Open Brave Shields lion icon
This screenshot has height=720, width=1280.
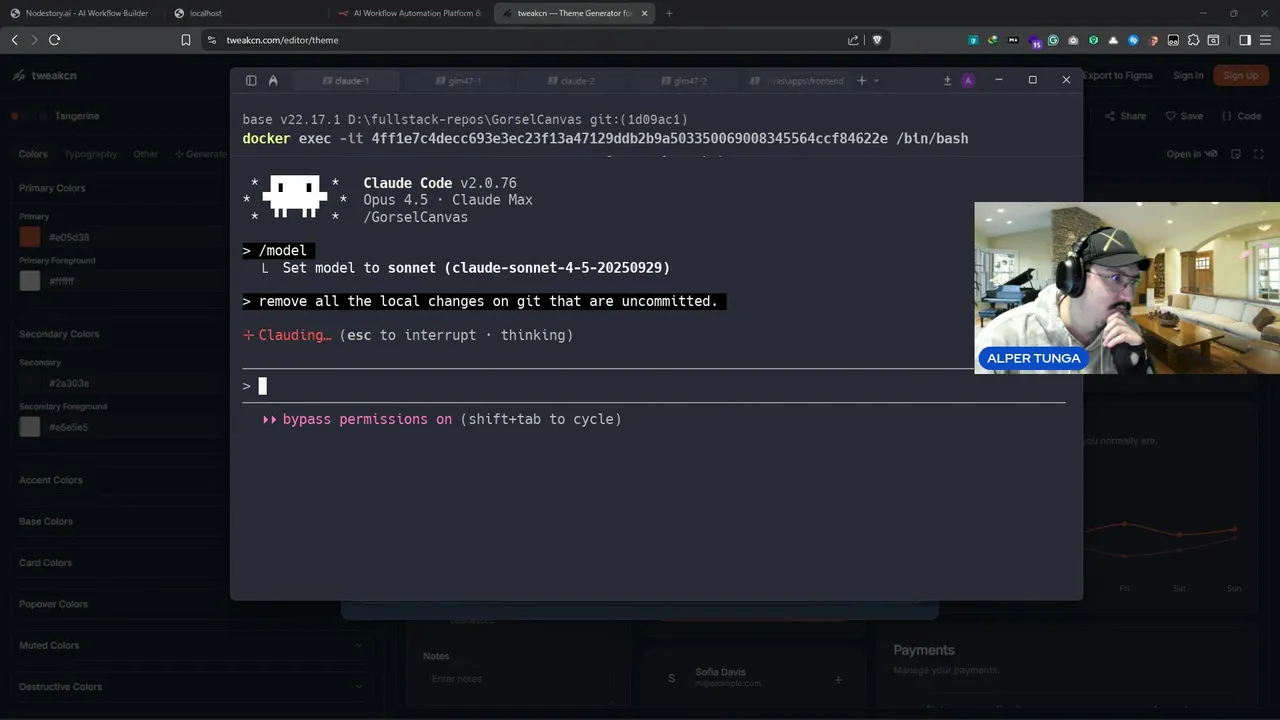coord(877,40)
